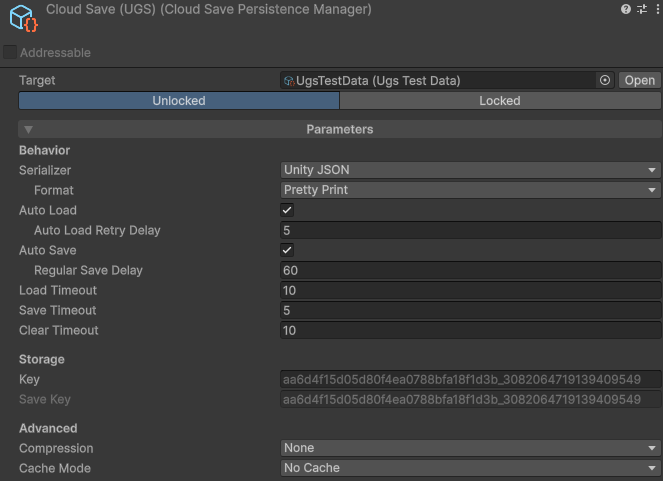
Task: Click the Cache Mode property label
Action: (x=55, y=468)
